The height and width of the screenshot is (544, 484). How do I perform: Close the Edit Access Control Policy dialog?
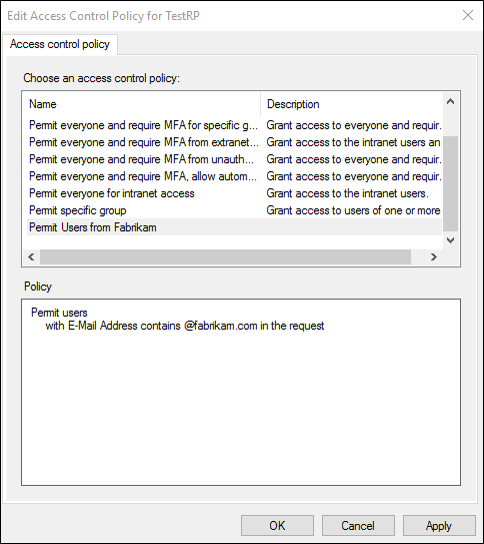click(x=468, y=15)
